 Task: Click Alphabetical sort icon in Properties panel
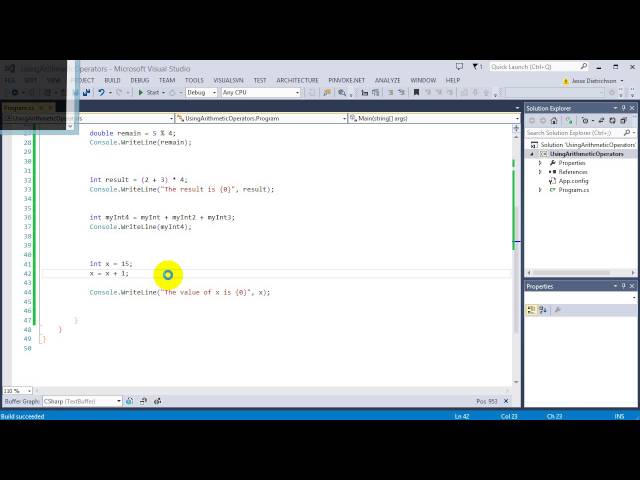[x=543, y=310]
